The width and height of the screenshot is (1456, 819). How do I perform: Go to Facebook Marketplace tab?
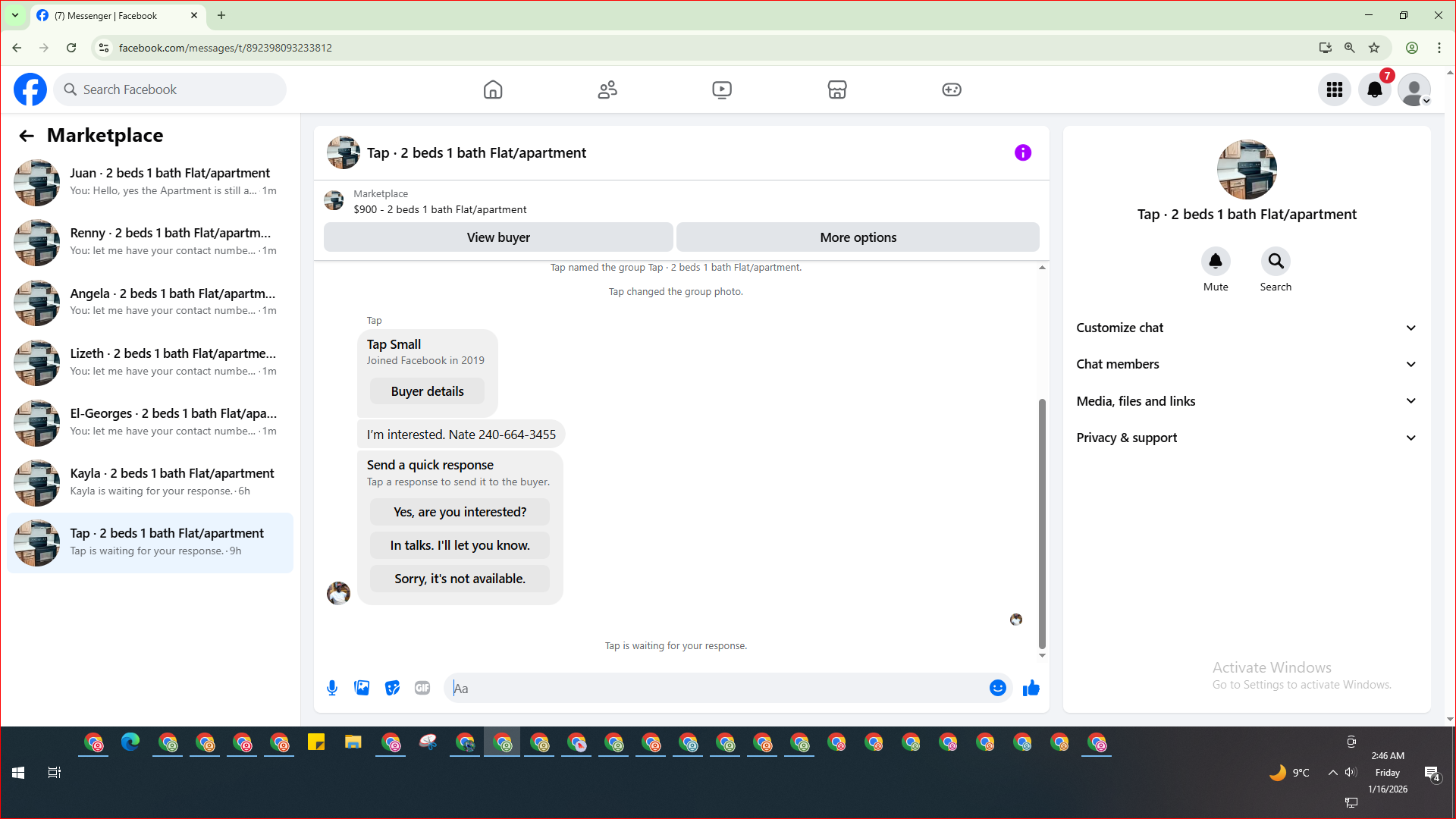click(x=836, y=89)
